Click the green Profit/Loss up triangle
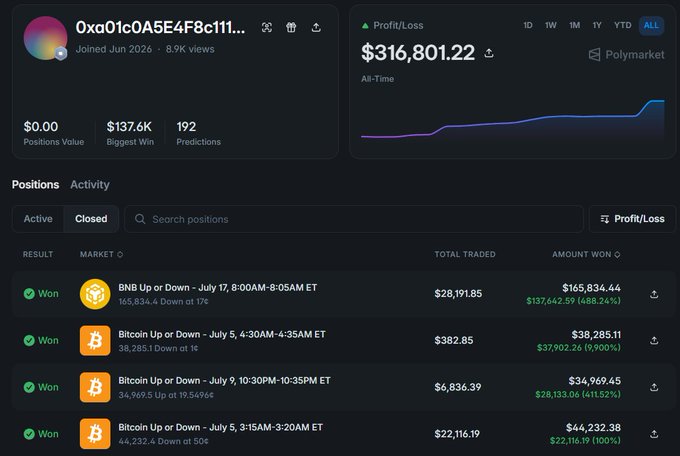The height and width of the screenshot is (456, 680). coord(365,26)
